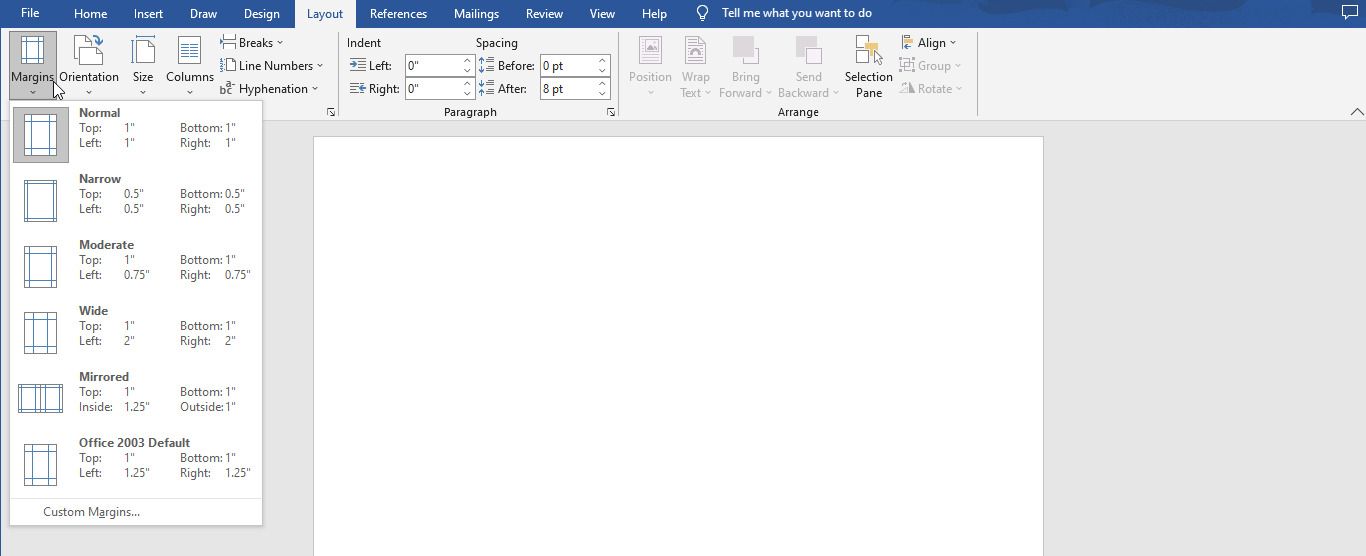Increase Spacing Before value

[x=602, y=60]
